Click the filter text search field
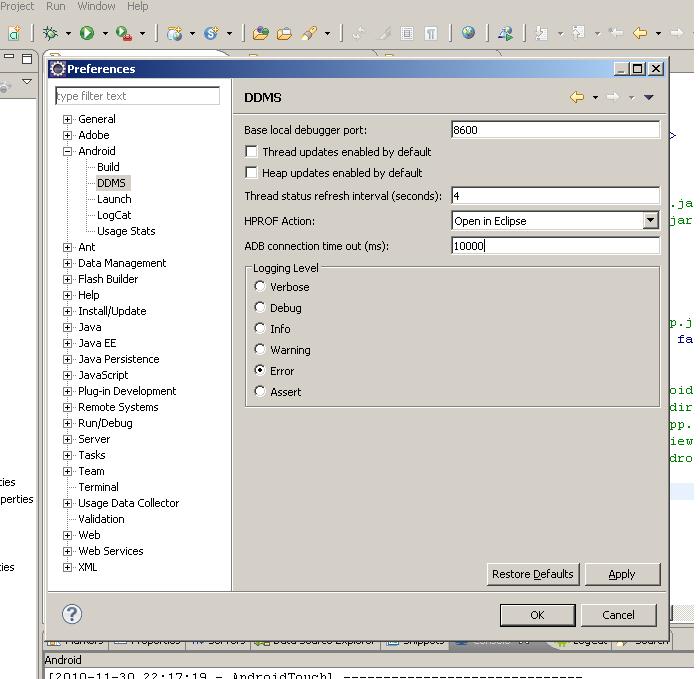The width and height of the screenshot is (700, 679). [x=138, y=96]
